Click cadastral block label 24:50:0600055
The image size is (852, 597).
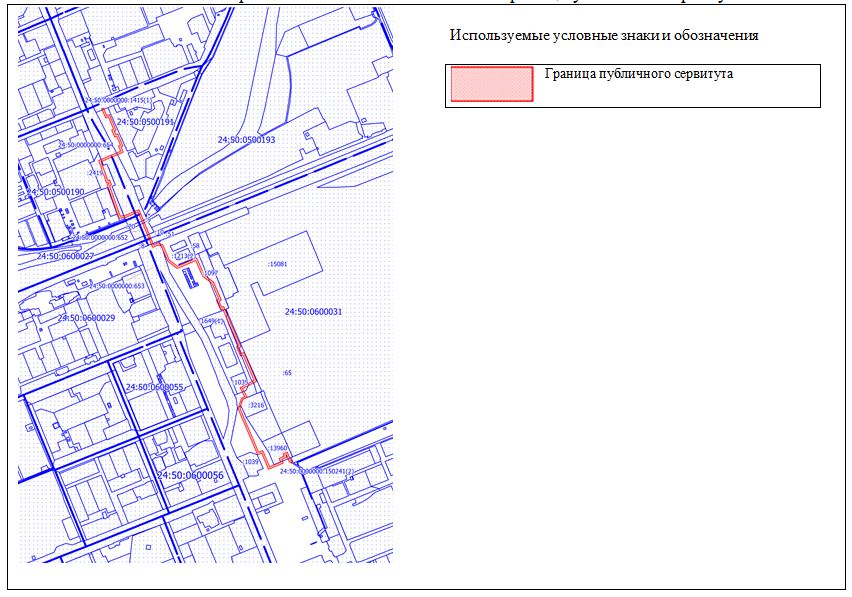(154, 387)
